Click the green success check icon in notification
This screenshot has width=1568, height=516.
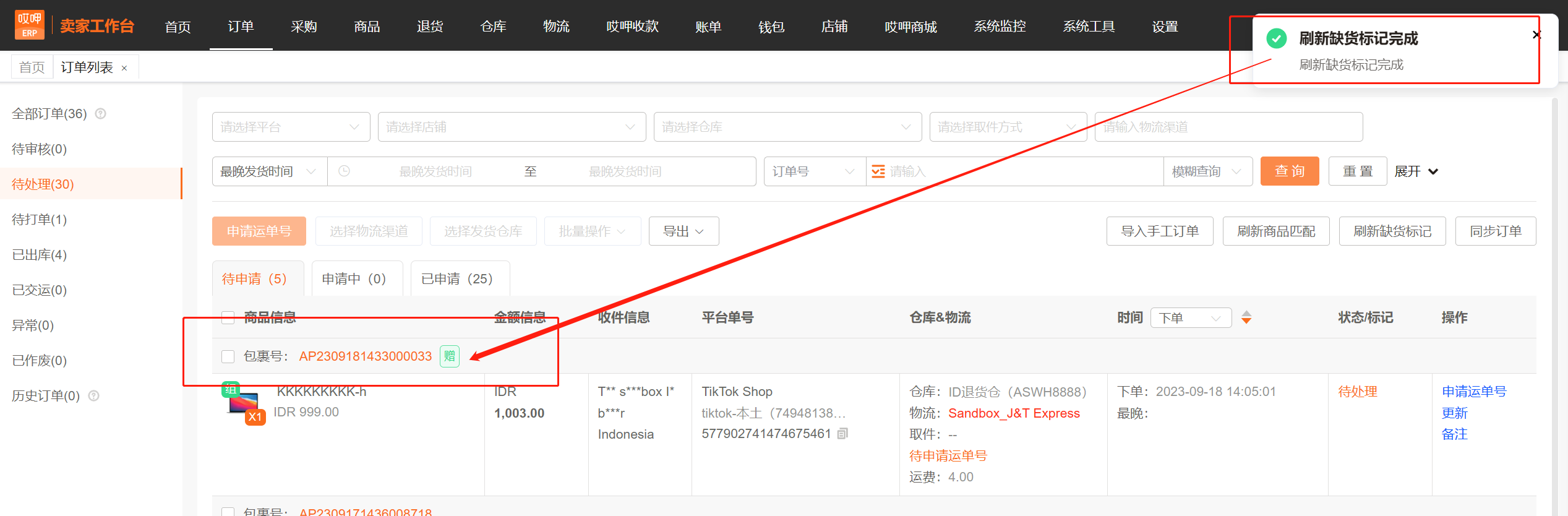1277,38
